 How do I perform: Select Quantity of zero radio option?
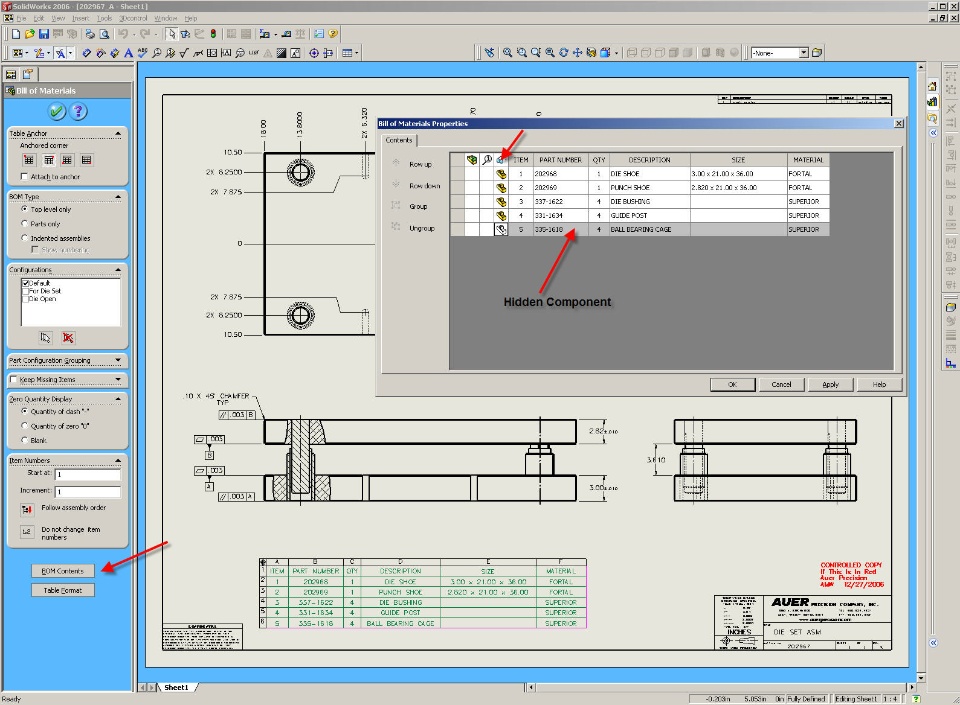25,425
